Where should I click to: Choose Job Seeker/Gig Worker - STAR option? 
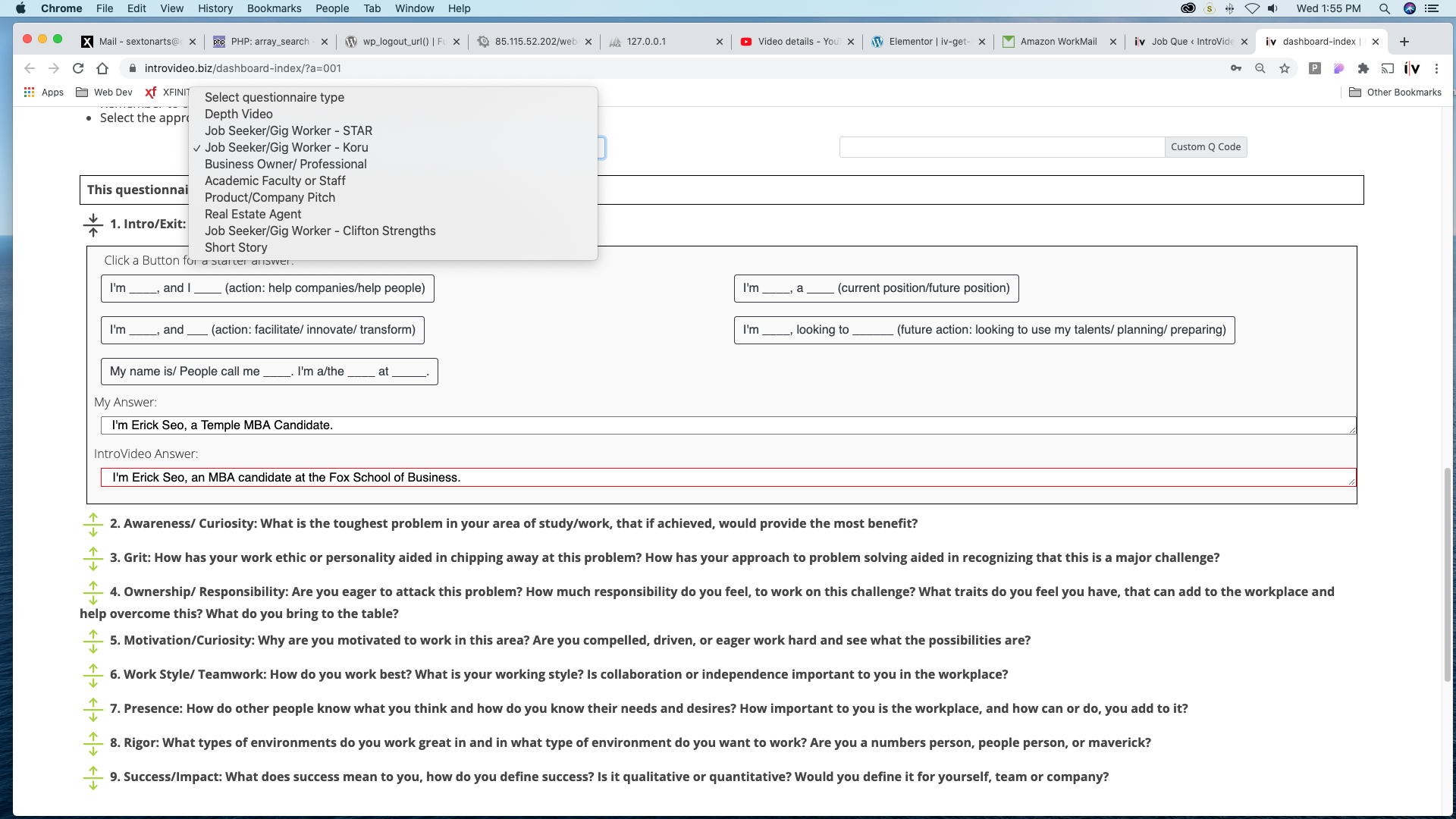click(393, 130)
